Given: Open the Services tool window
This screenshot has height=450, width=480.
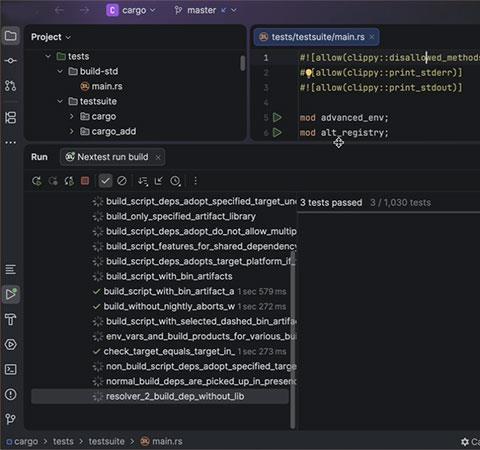Looking at the screenshot, I should (x=10, y=344).
